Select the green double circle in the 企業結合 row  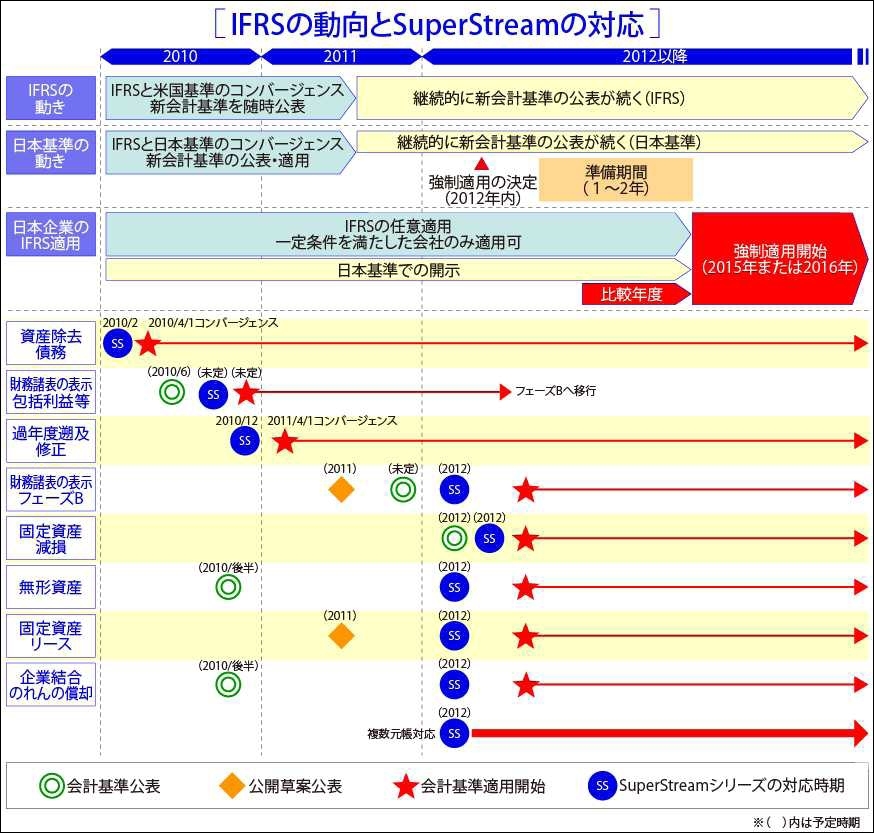(x=228, y=684)
